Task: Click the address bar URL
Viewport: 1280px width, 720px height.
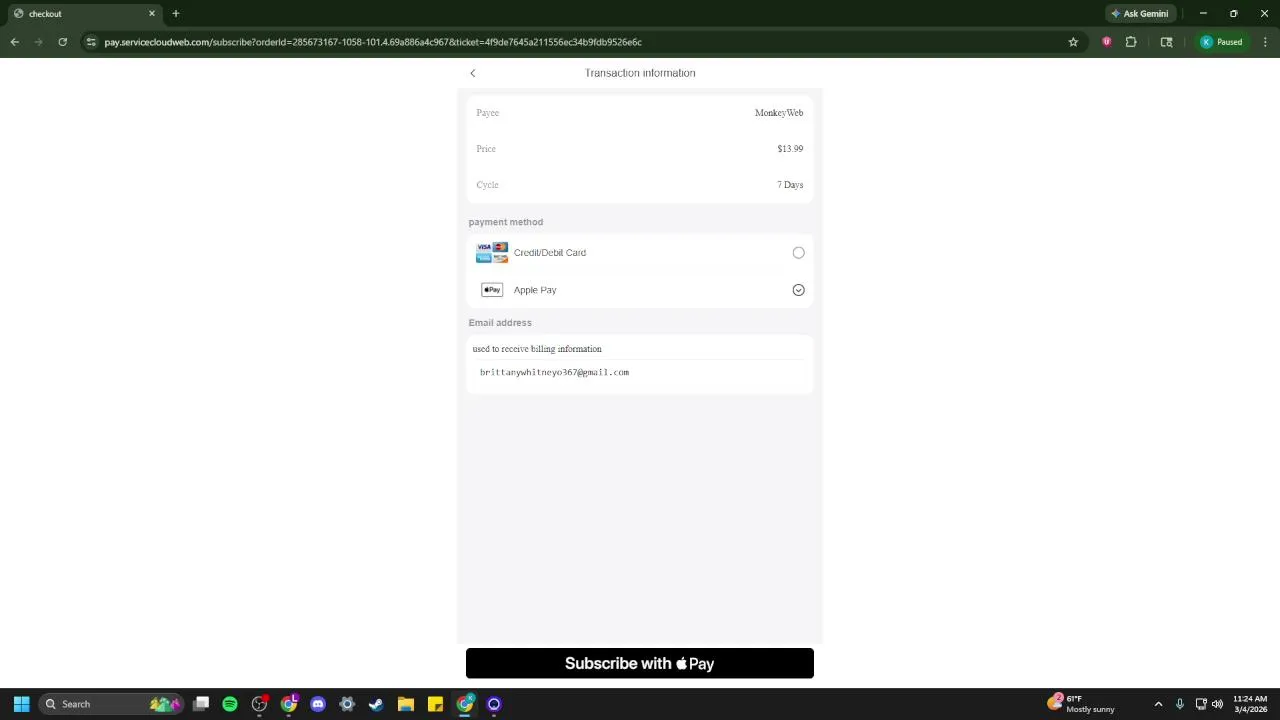Action: (373, 42)
